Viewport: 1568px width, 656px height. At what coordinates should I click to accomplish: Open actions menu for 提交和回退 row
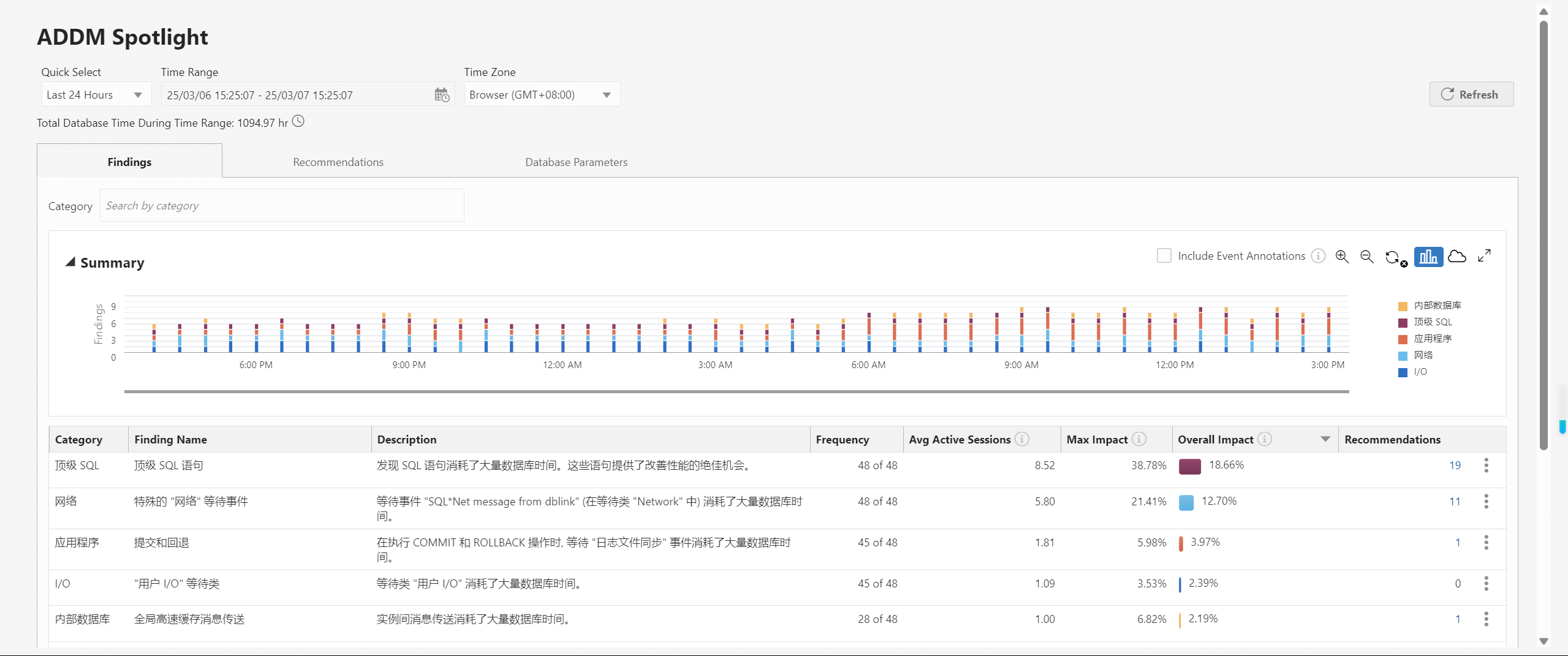tap(1486, 543)
